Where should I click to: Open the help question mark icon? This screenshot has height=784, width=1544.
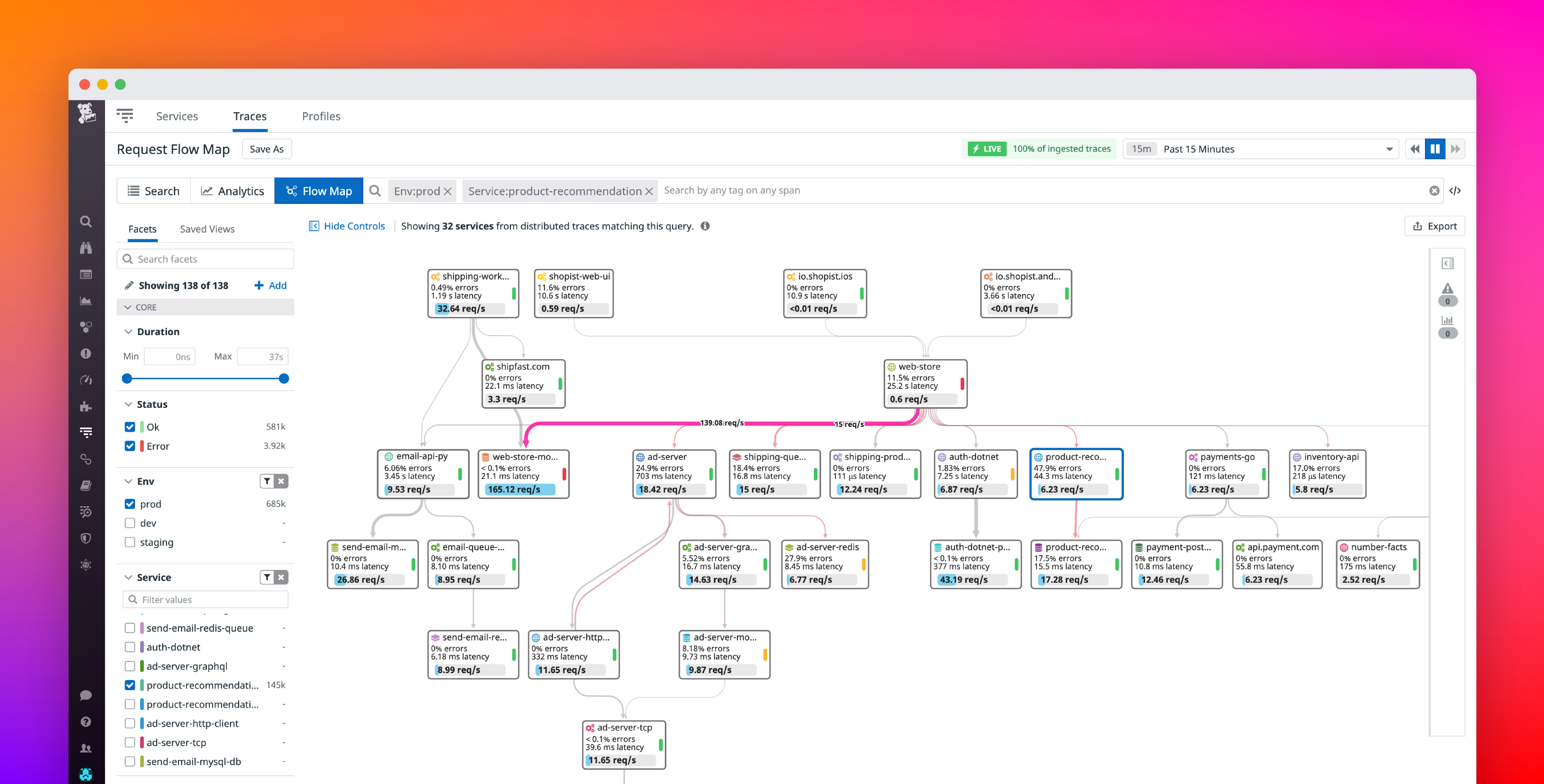(86, 722)
